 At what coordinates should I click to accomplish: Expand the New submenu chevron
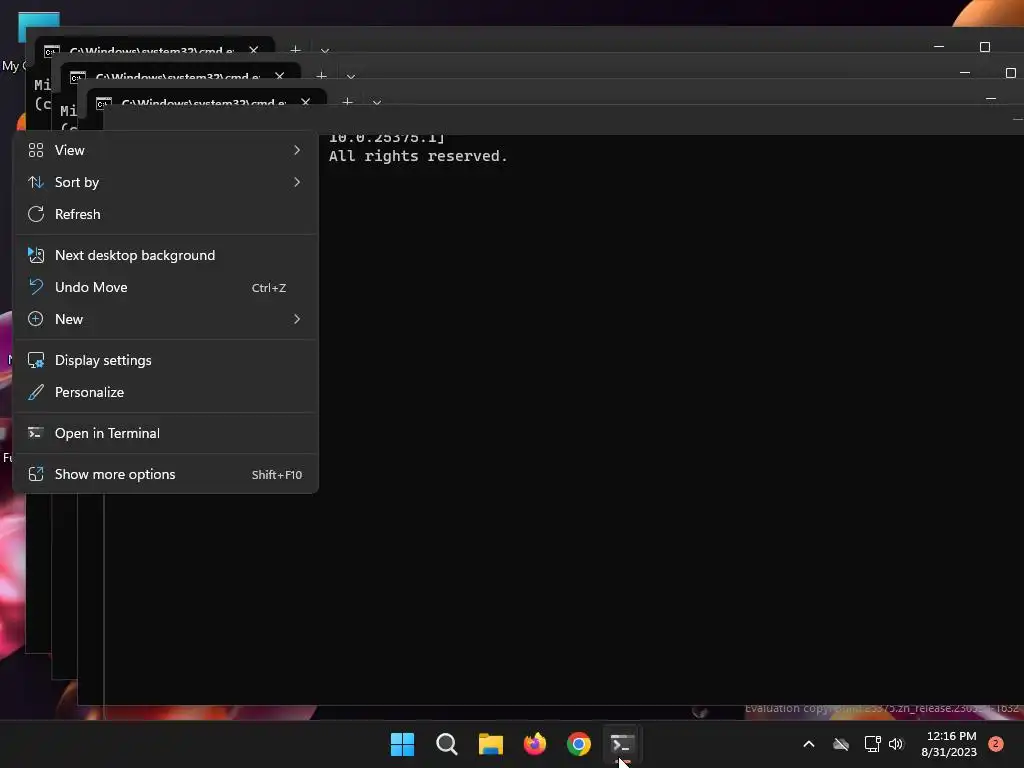pyautogui.click(x=297, y=319)
